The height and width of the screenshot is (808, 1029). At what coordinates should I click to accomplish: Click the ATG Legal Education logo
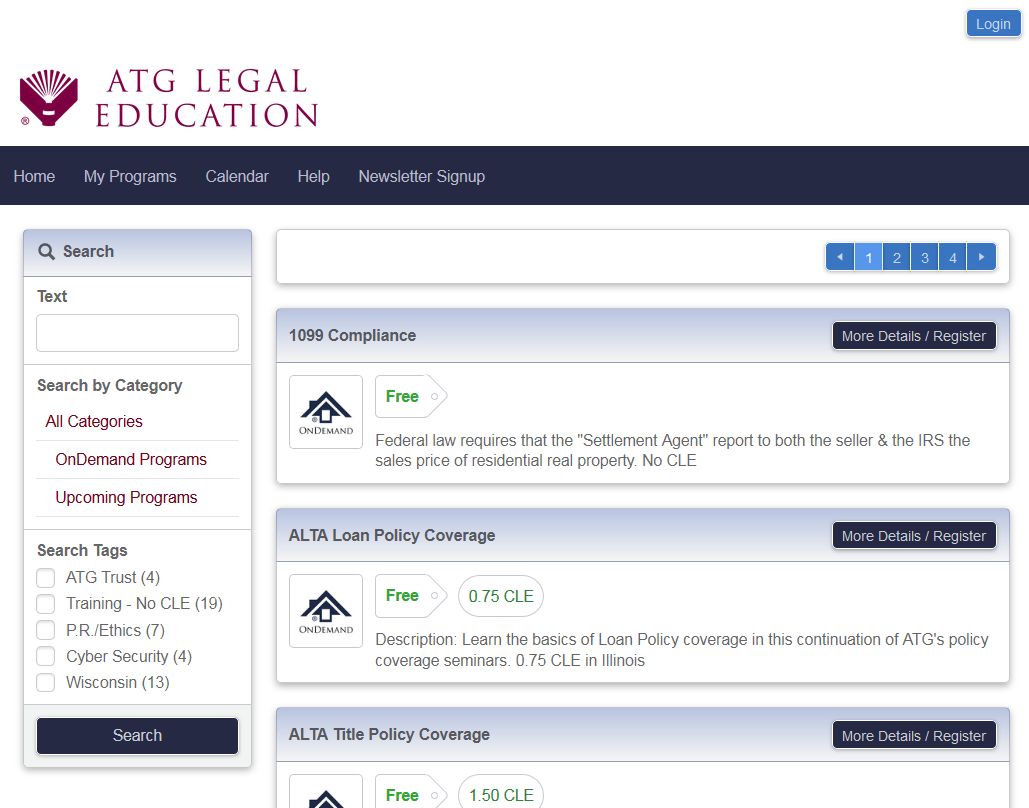coord(168,98)
